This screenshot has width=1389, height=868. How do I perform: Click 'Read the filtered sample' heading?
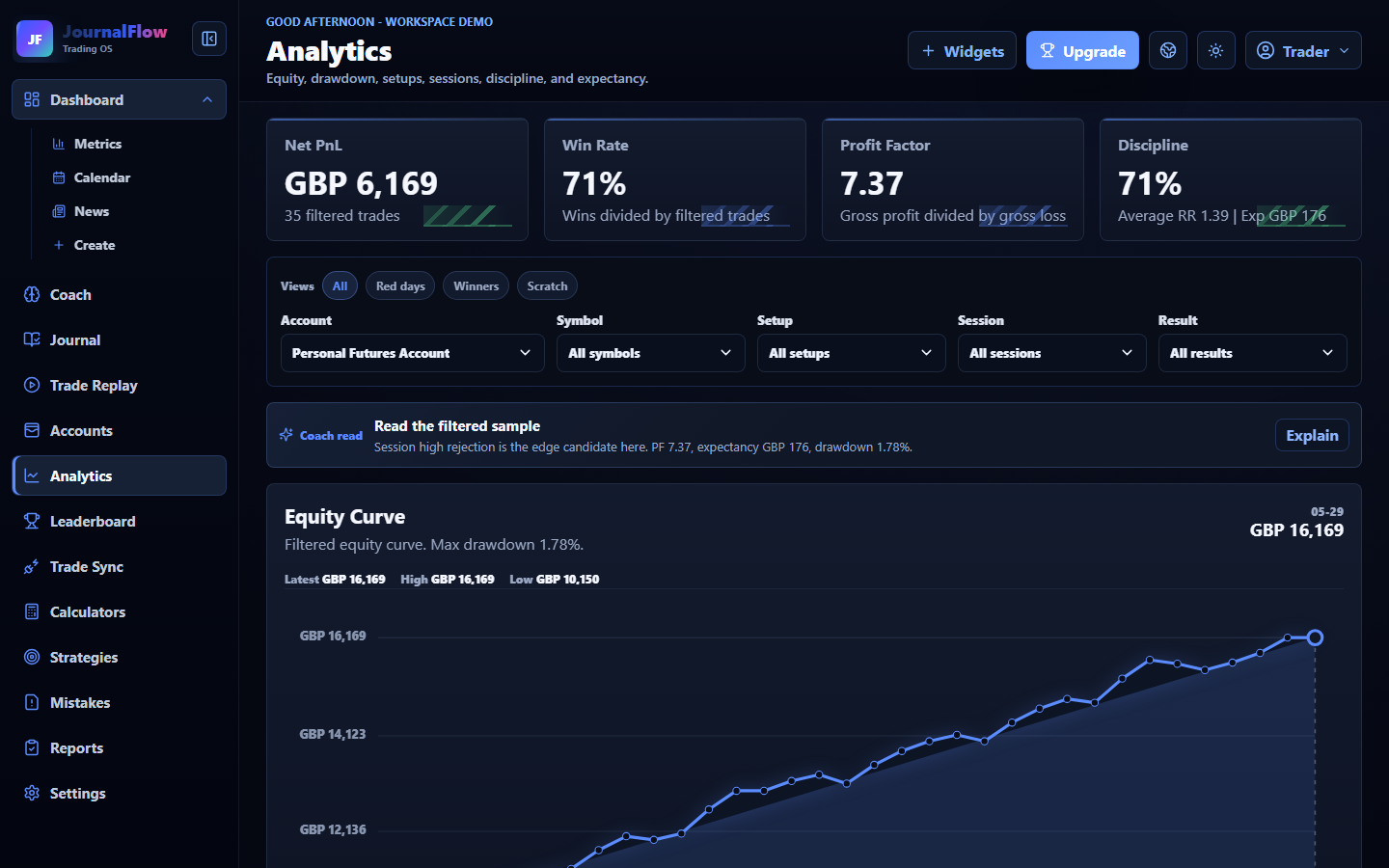457,425
